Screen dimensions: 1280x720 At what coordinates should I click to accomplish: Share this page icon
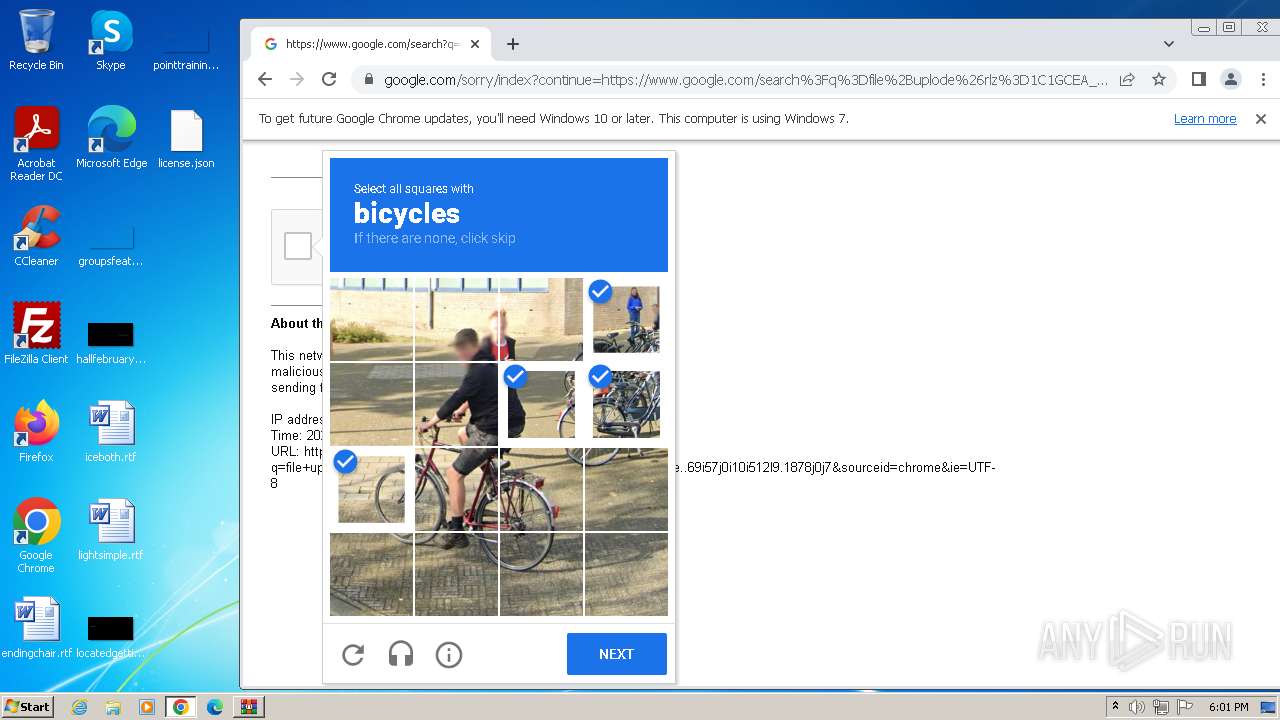coord(1127,79)
